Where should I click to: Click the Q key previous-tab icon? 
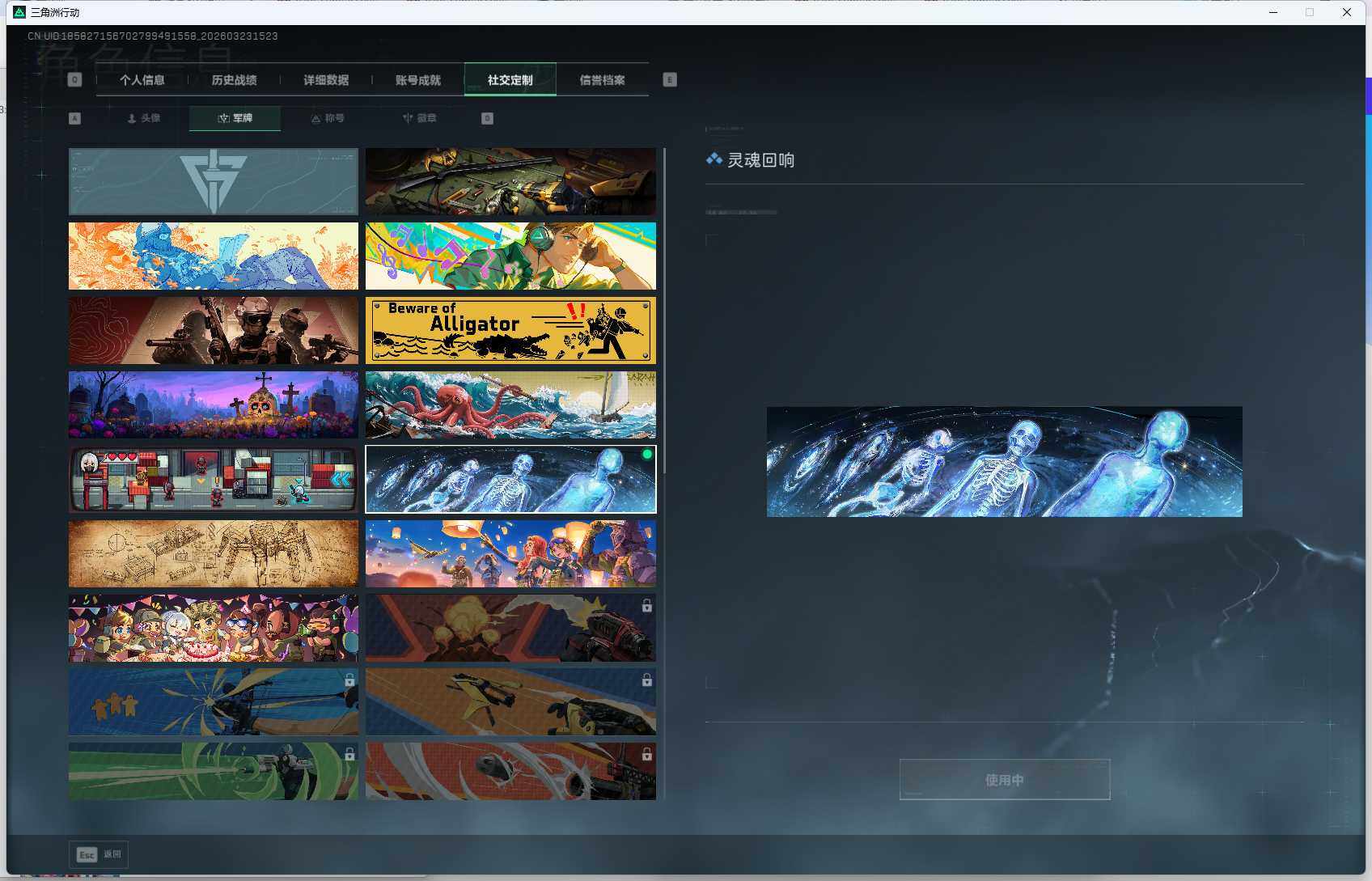(x=74, y=80)
